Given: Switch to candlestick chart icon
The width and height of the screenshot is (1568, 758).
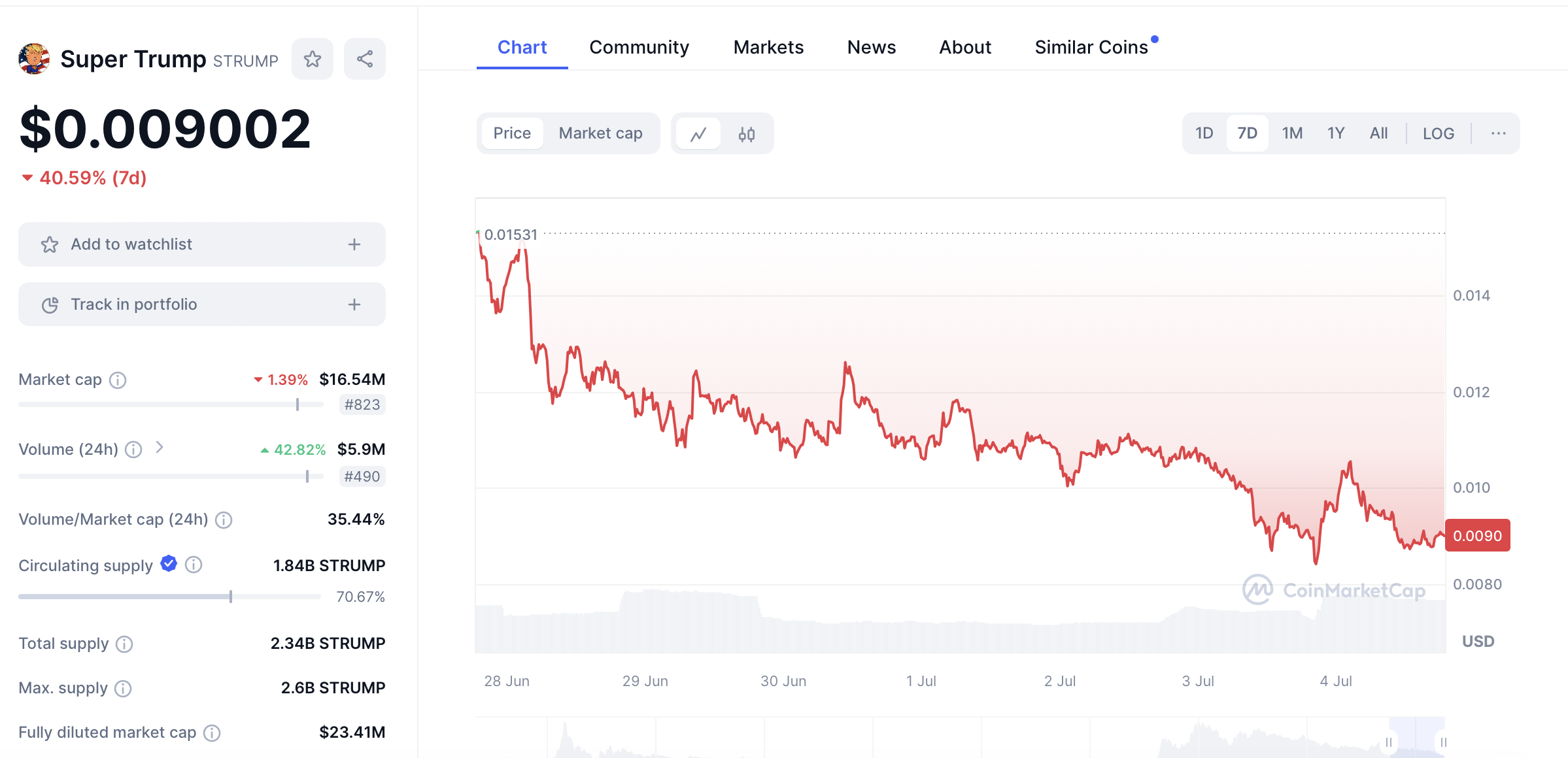Looking at the screenshot, I should point(747,134).
